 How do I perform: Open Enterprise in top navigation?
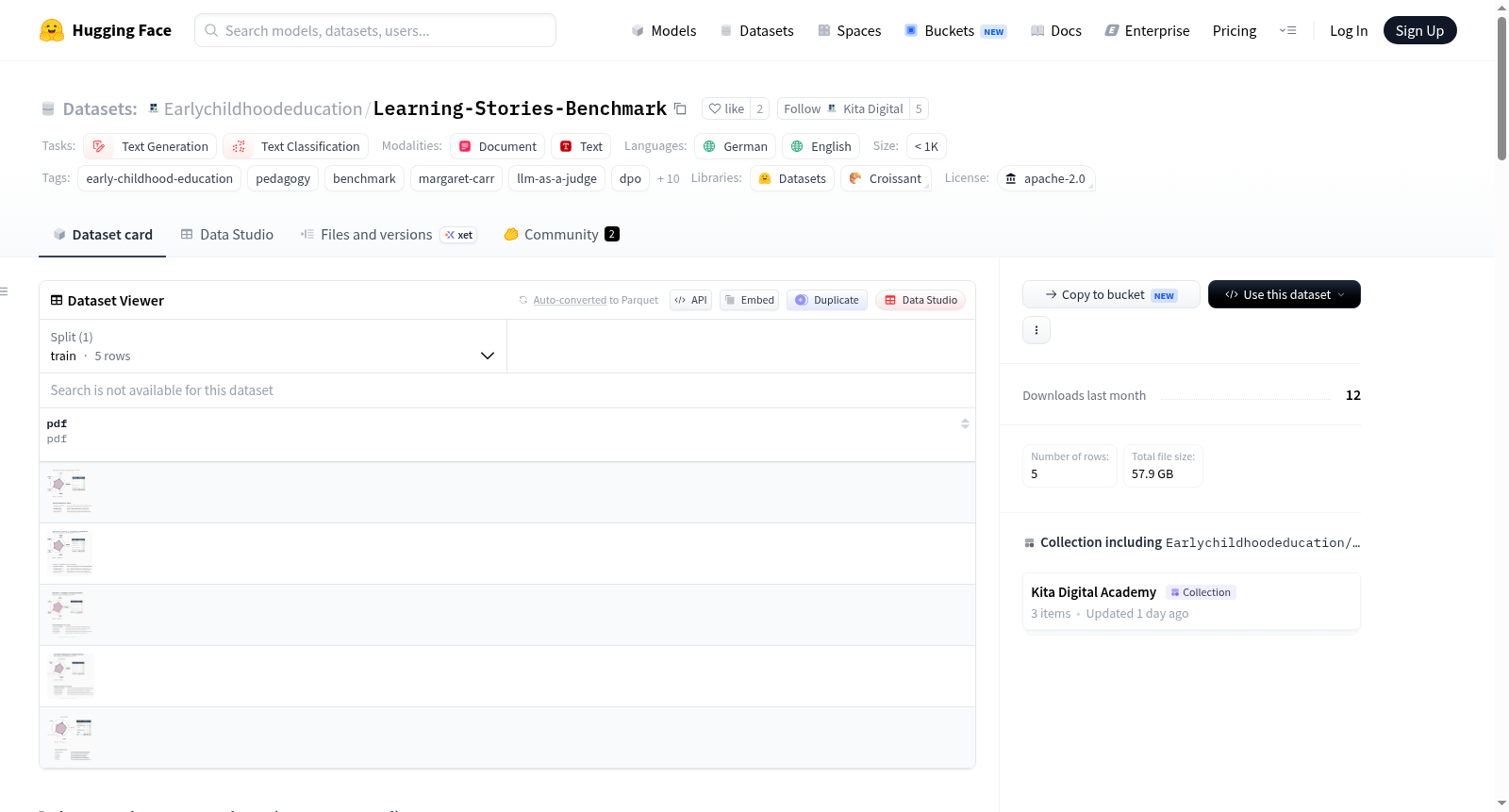click(x=1147, y=31)
